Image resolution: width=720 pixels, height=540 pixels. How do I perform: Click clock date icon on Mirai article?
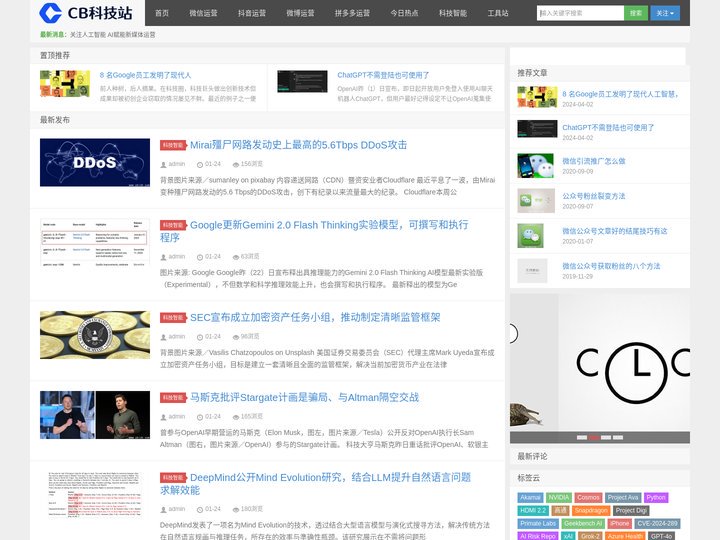200,164
